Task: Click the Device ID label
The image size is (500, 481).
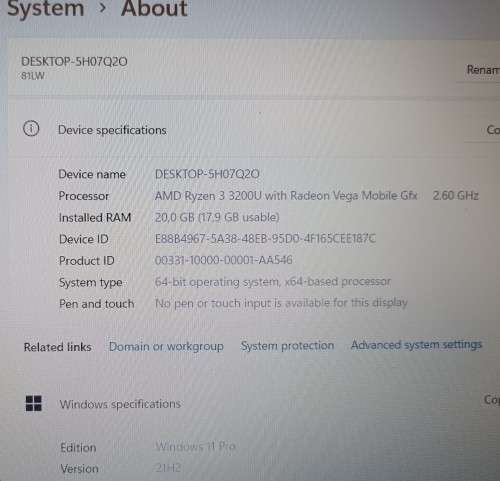Action: point(84,239)
